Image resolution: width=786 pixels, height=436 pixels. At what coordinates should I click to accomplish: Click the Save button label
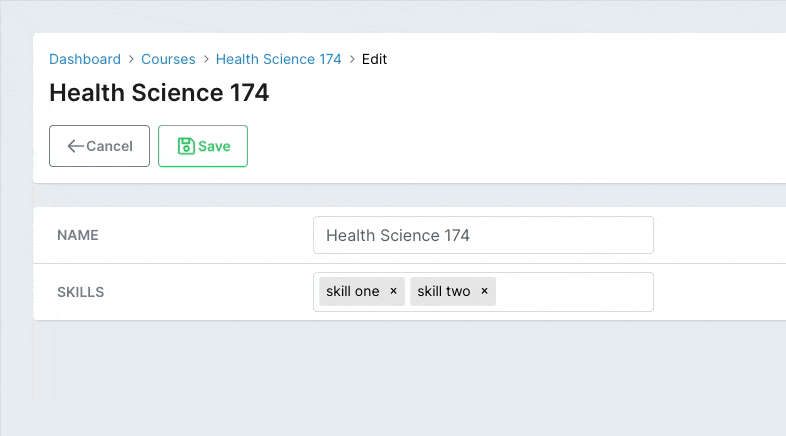tap(214, 146)
